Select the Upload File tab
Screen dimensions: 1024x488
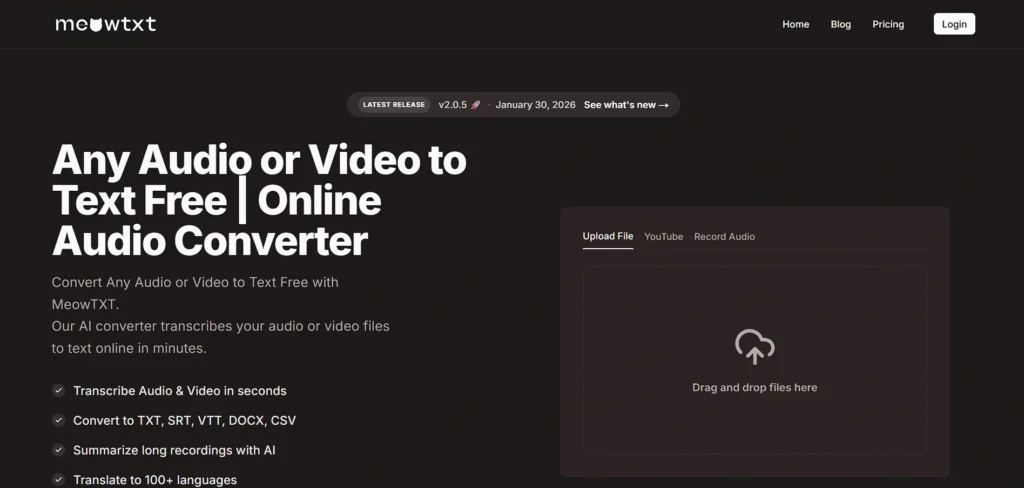point(608,236)
